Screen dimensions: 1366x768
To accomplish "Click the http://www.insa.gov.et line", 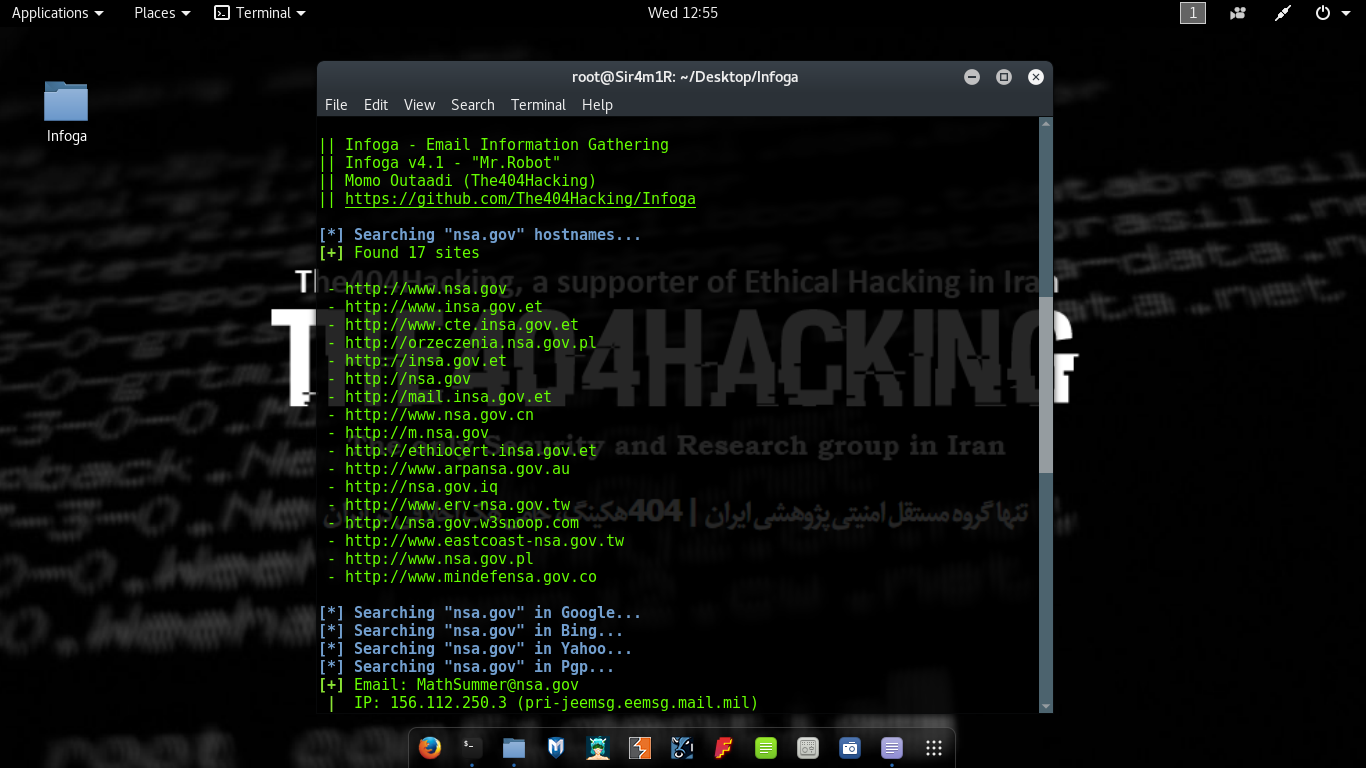I will click(444, 307).
